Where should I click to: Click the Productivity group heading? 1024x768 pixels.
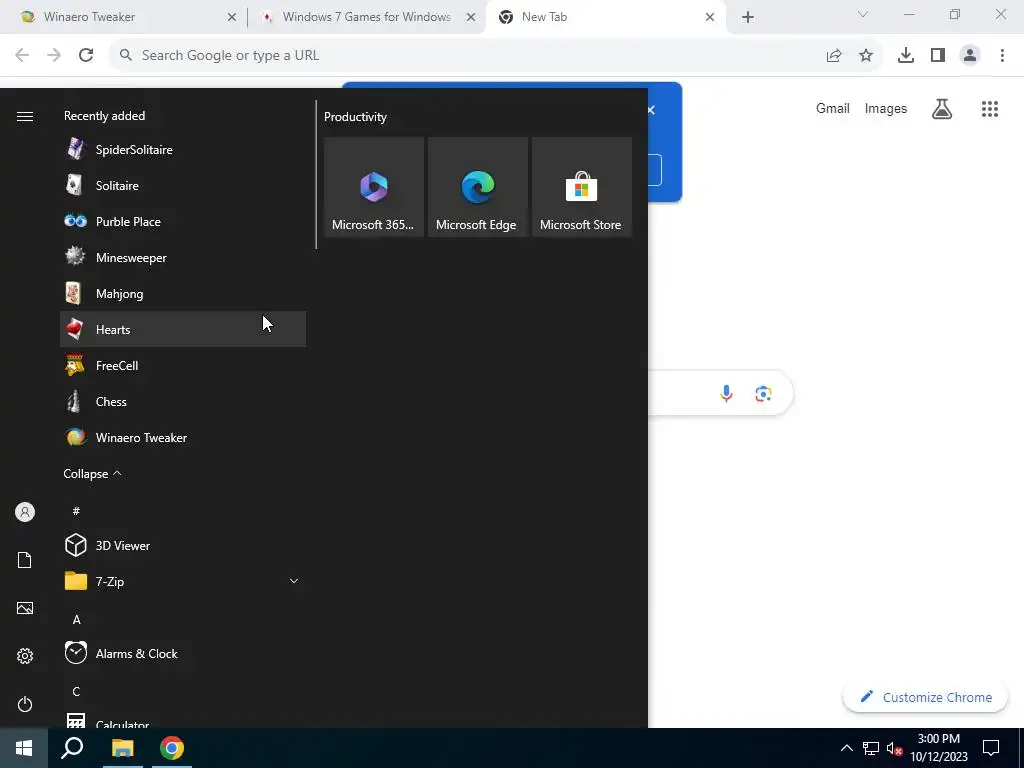coord(355,117)
